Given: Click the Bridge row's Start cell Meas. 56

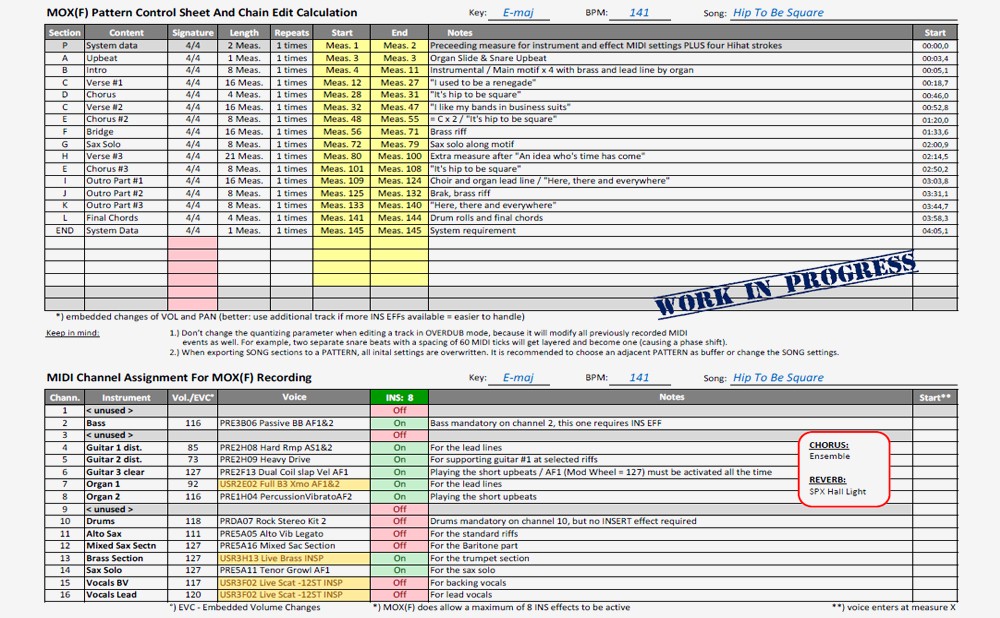Looking at the screenshot, I should [342, 132].
